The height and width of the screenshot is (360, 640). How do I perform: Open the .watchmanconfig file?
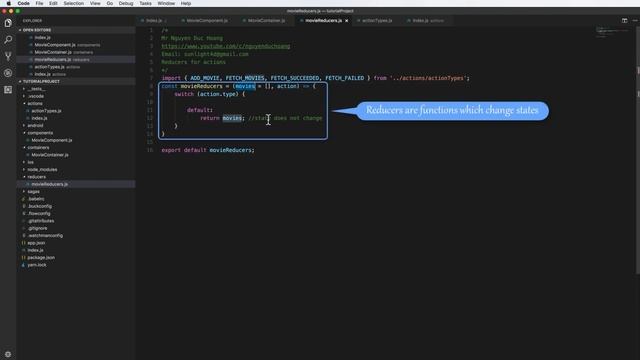click(x=45, y=236)
